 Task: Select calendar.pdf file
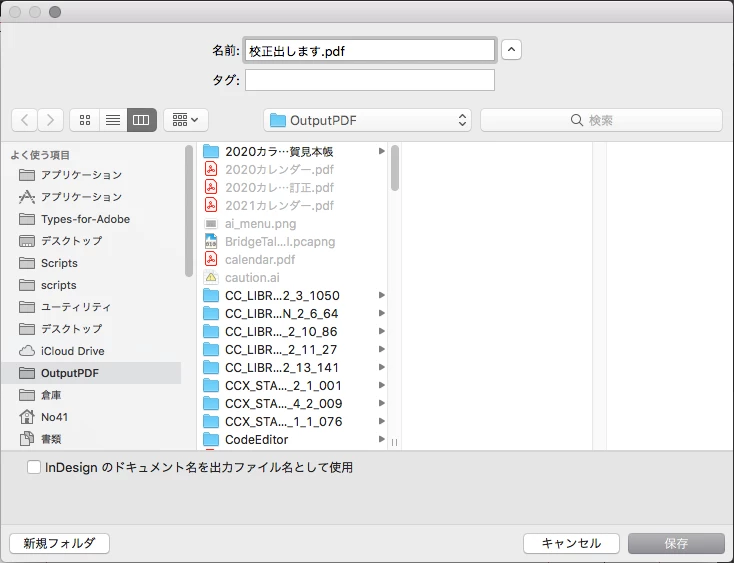coord(293,260)
